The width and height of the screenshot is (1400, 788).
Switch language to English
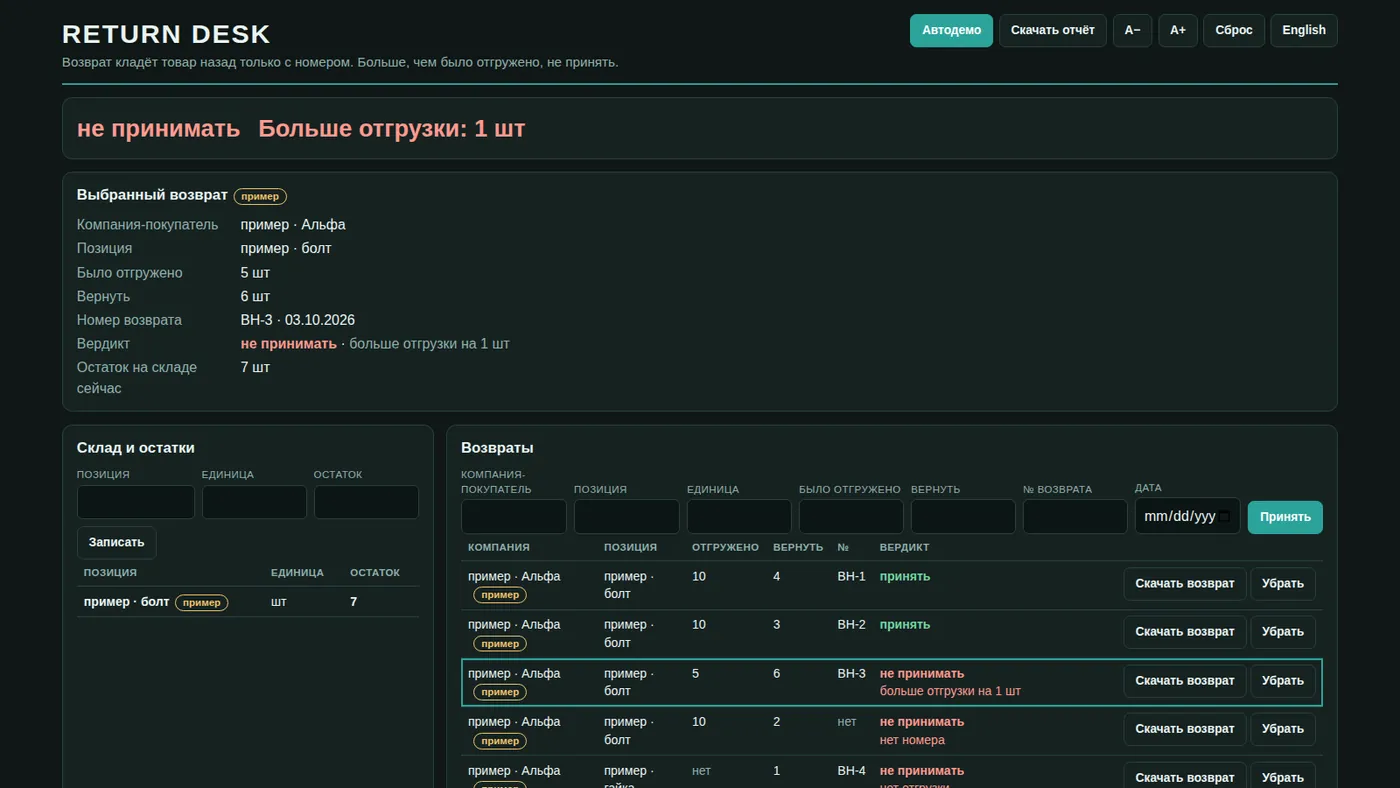point(1304,30)
